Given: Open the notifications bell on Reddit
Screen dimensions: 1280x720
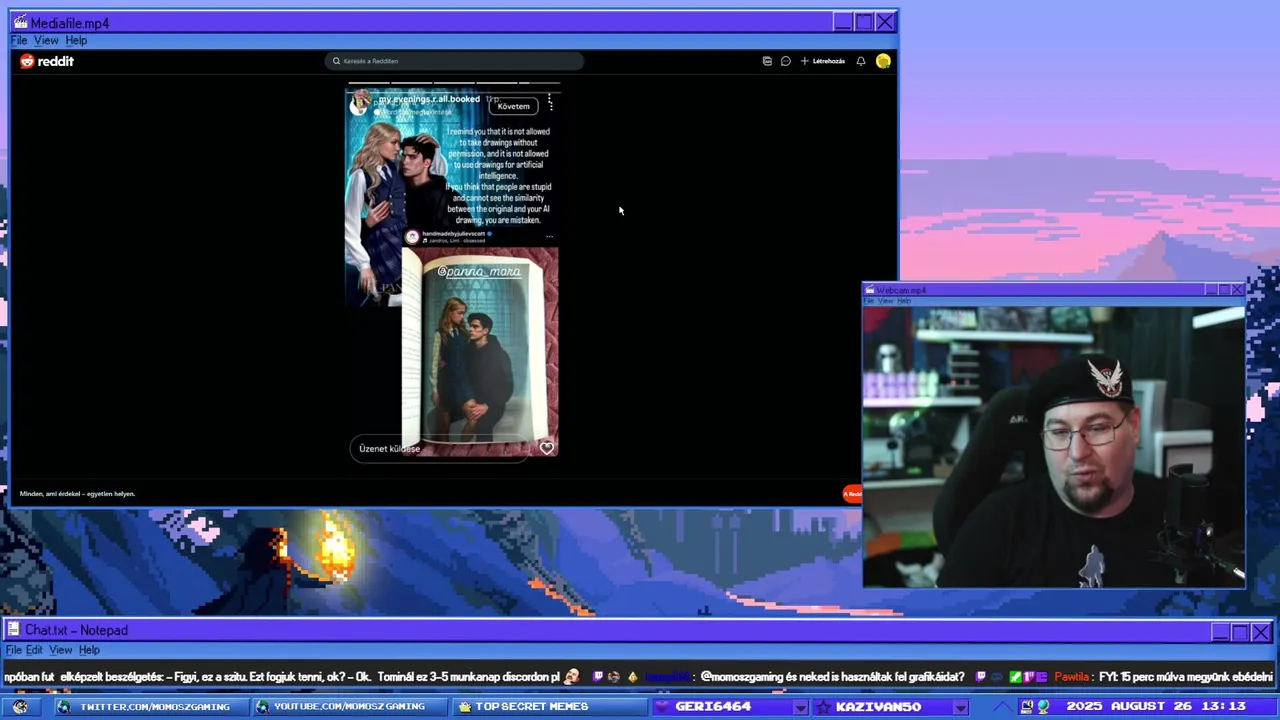Looking at the screenshot, I should [861, 61].
